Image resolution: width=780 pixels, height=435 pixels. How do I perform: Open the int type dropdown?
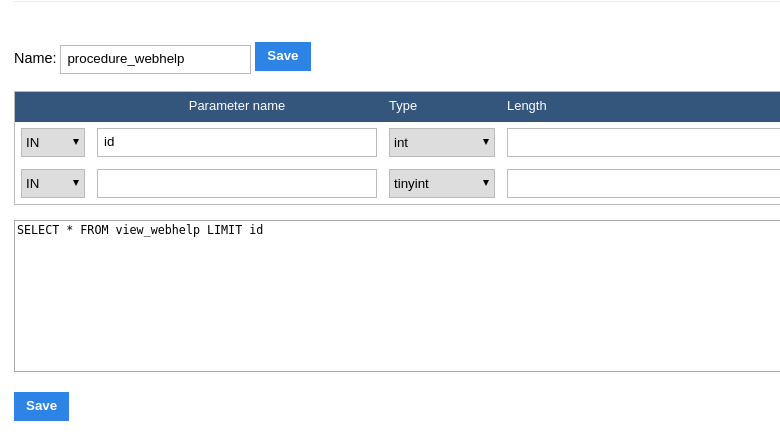coord(441,142)
